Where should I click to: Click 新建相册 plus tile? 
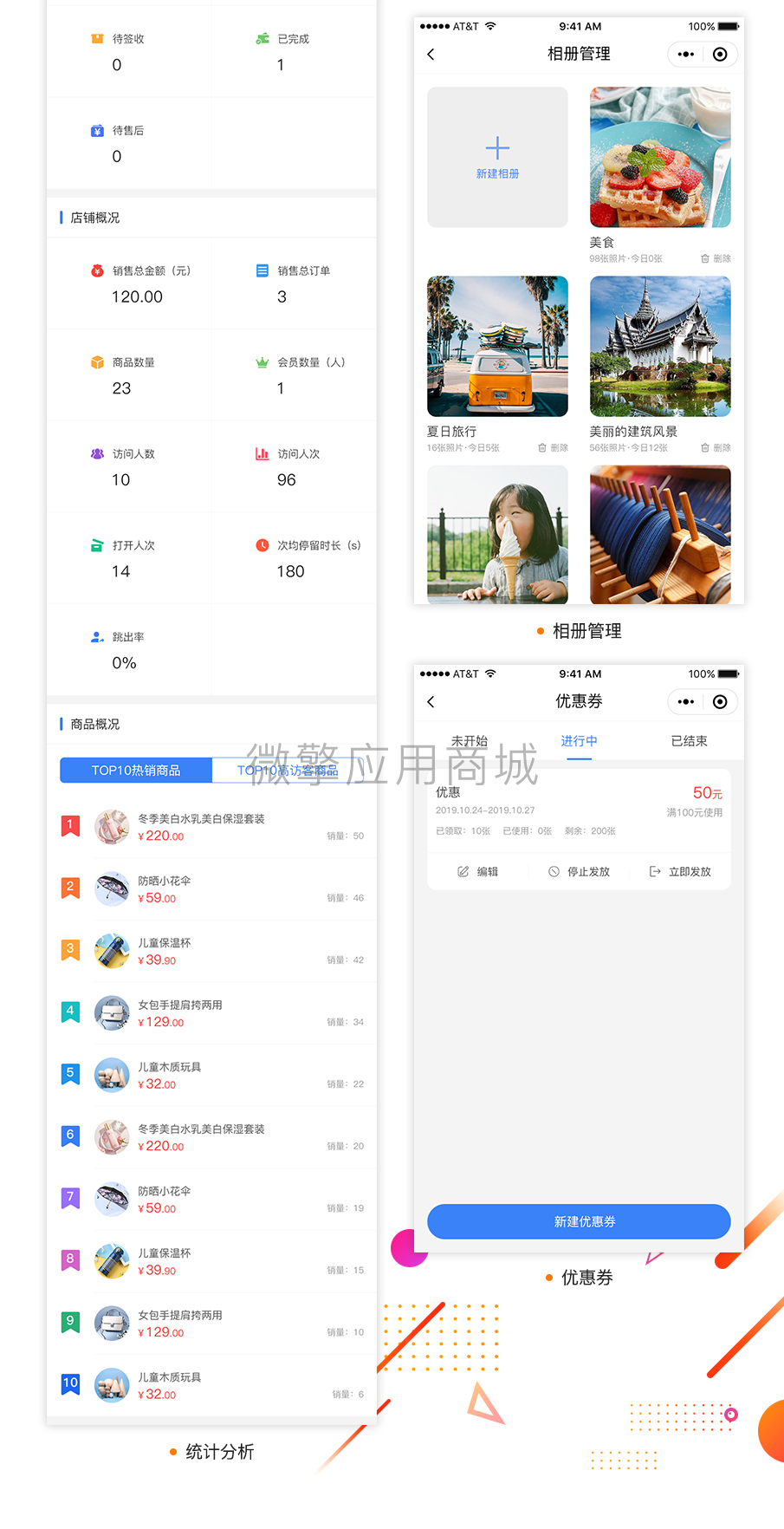coord(497,157)
